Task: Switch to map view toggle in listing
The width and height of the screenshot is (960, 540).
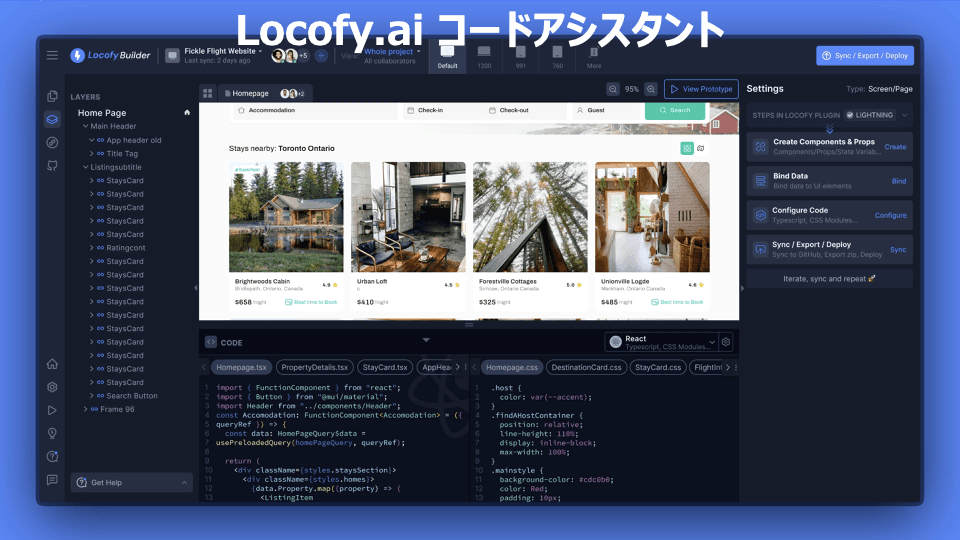Action: [x=701, y=148]
